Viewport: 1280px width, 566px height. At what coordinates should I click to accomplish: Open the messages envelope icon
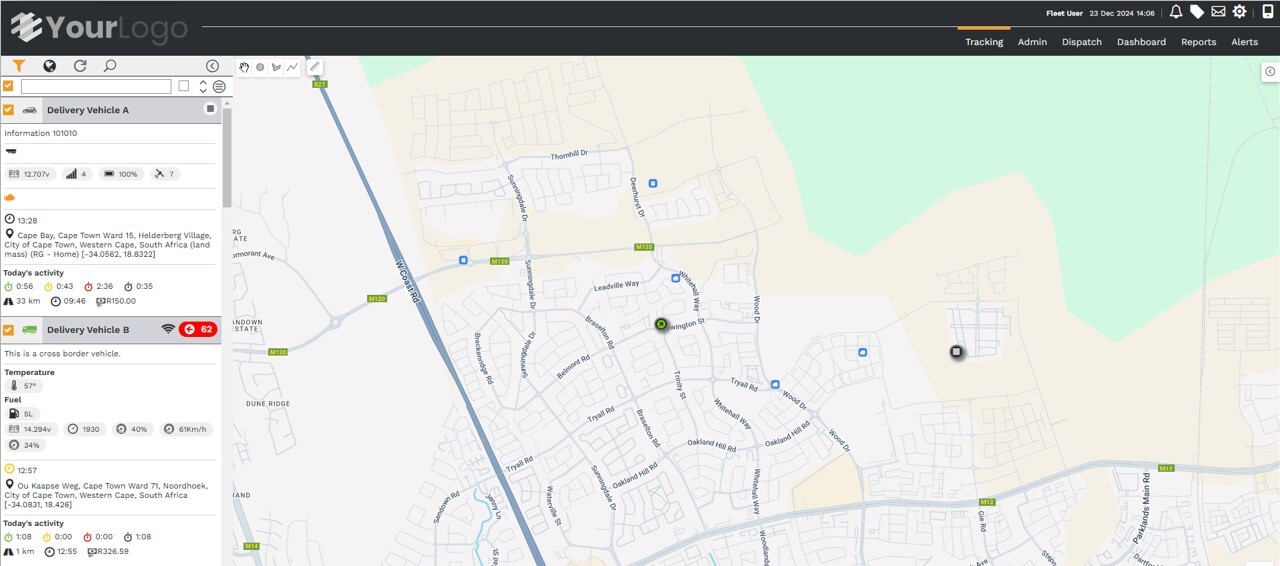pos(1218,12)
